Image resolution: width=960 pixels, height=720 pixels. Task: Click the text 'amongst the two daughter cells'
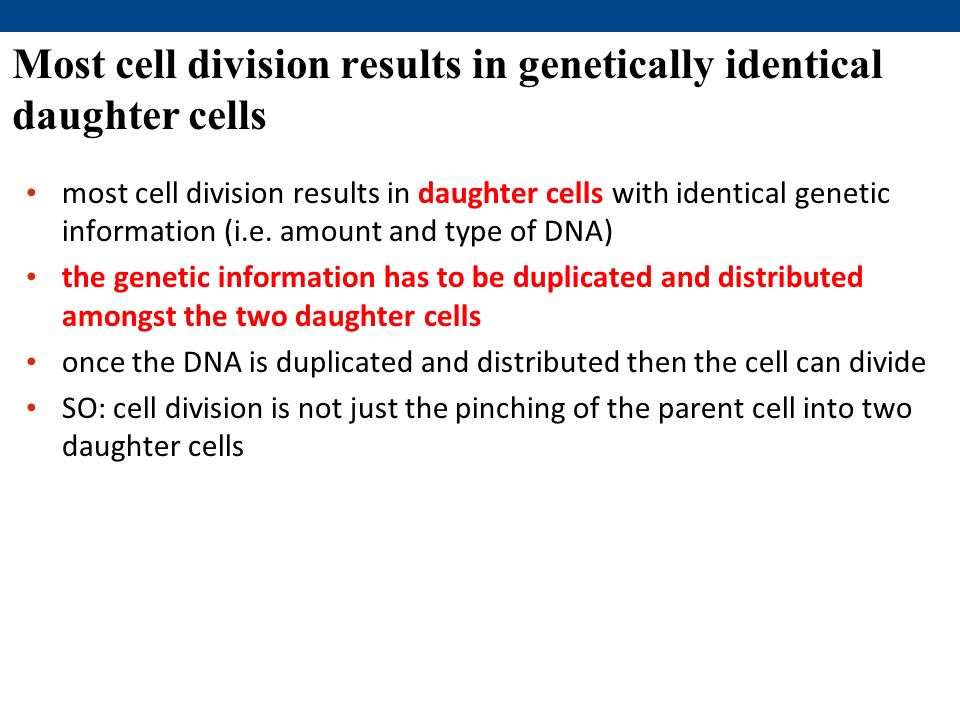coord(271,317)
